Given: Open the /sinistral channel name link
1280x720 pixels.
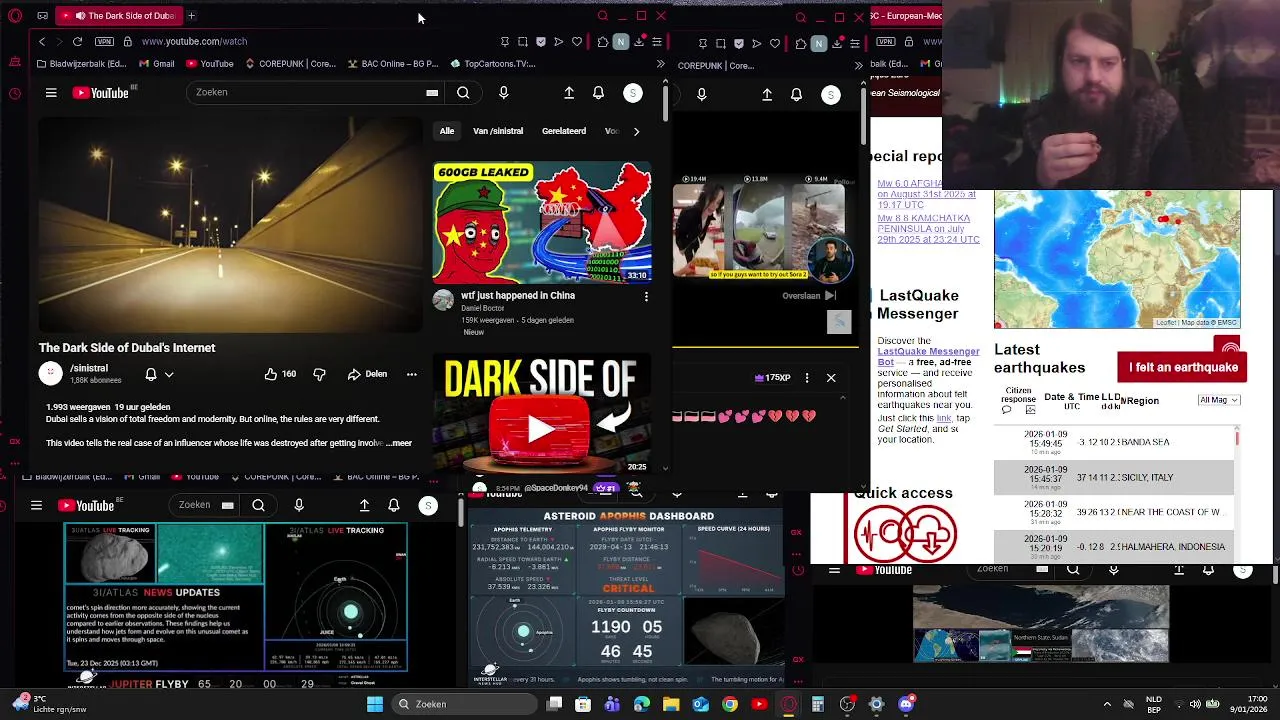Looking at the screenshot, I should 89,369.
